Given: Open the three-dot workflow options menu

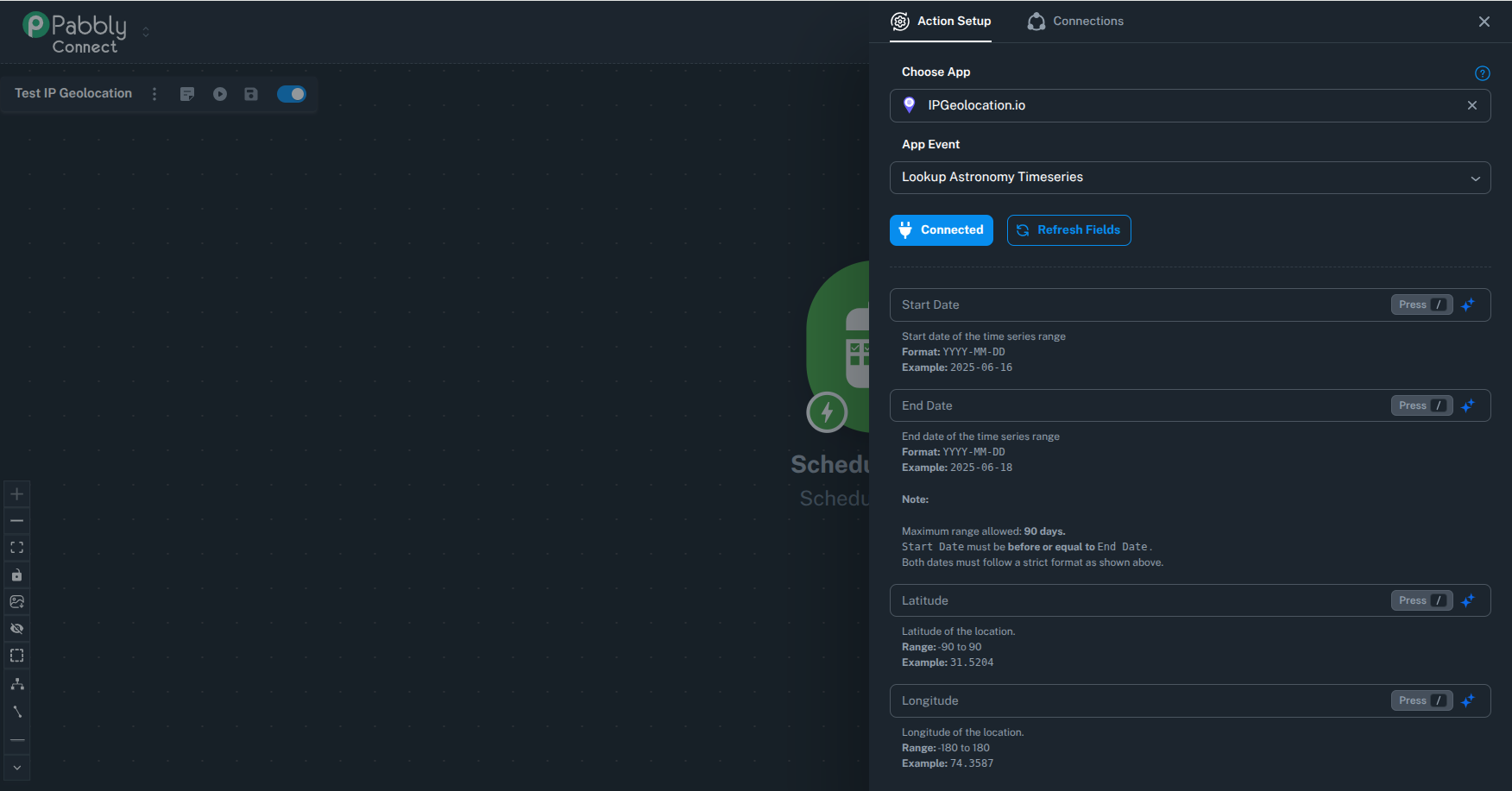Looking at the screenshot, I should [154, 94].
